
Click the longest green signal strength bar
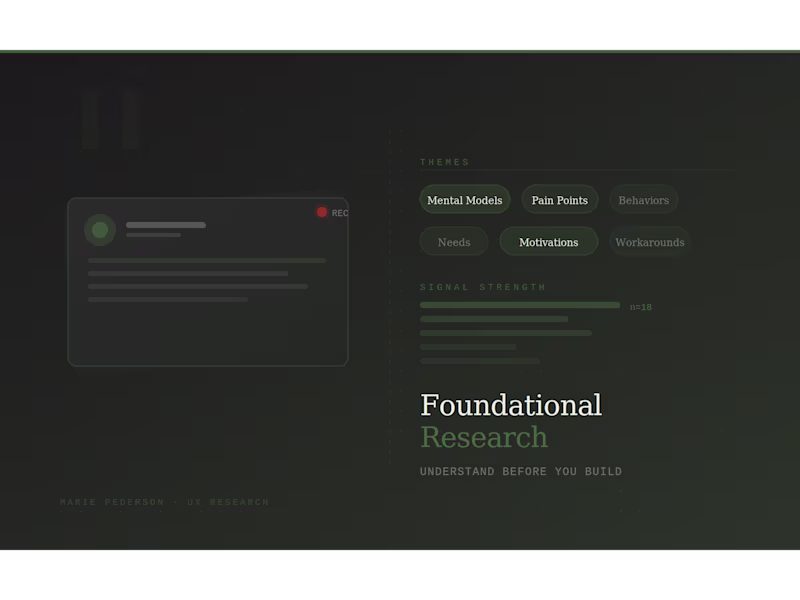pyautogui.click(x=520, y=306)
